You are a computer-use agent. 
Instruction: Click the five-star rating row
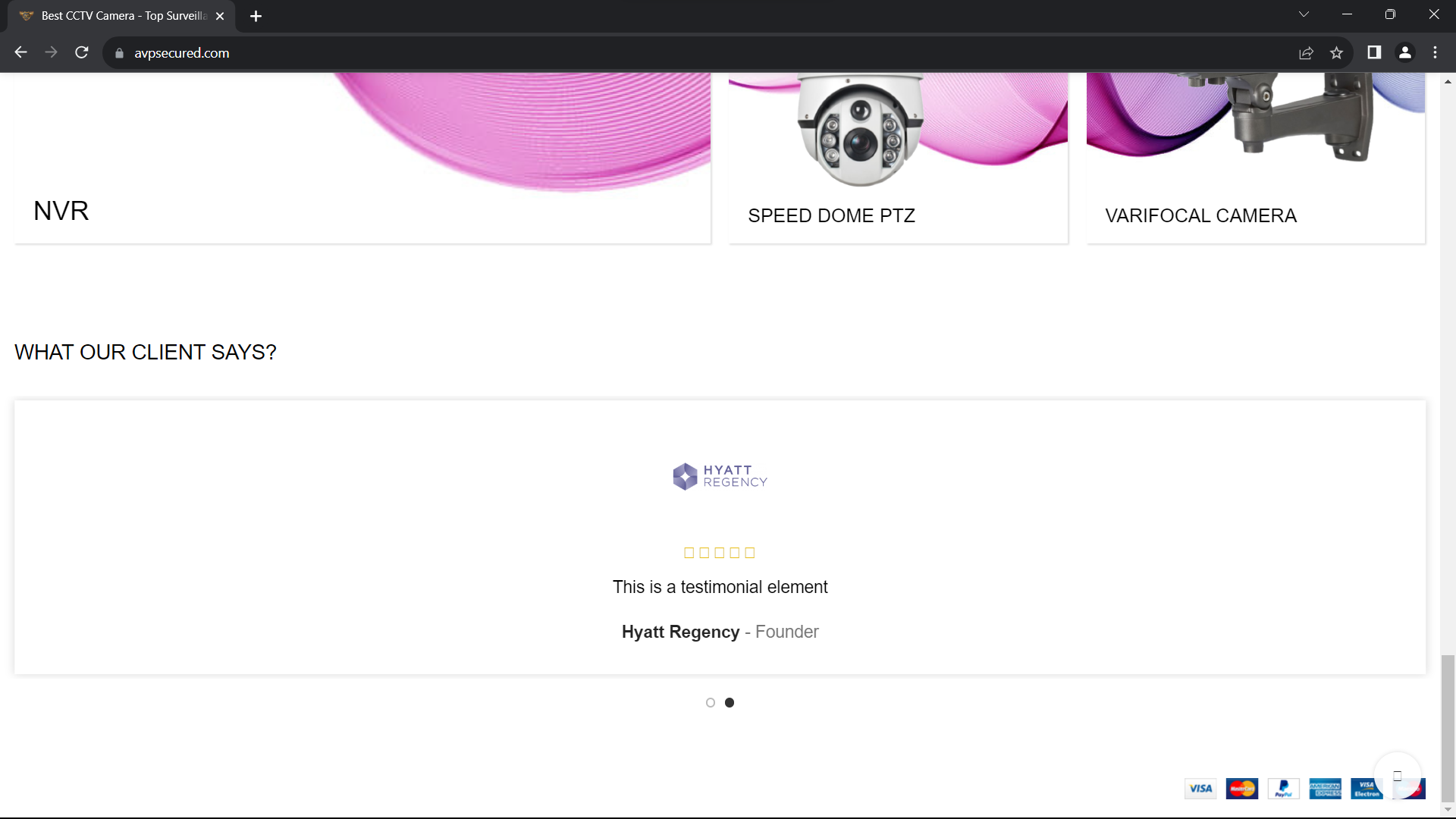coord(720,553)
